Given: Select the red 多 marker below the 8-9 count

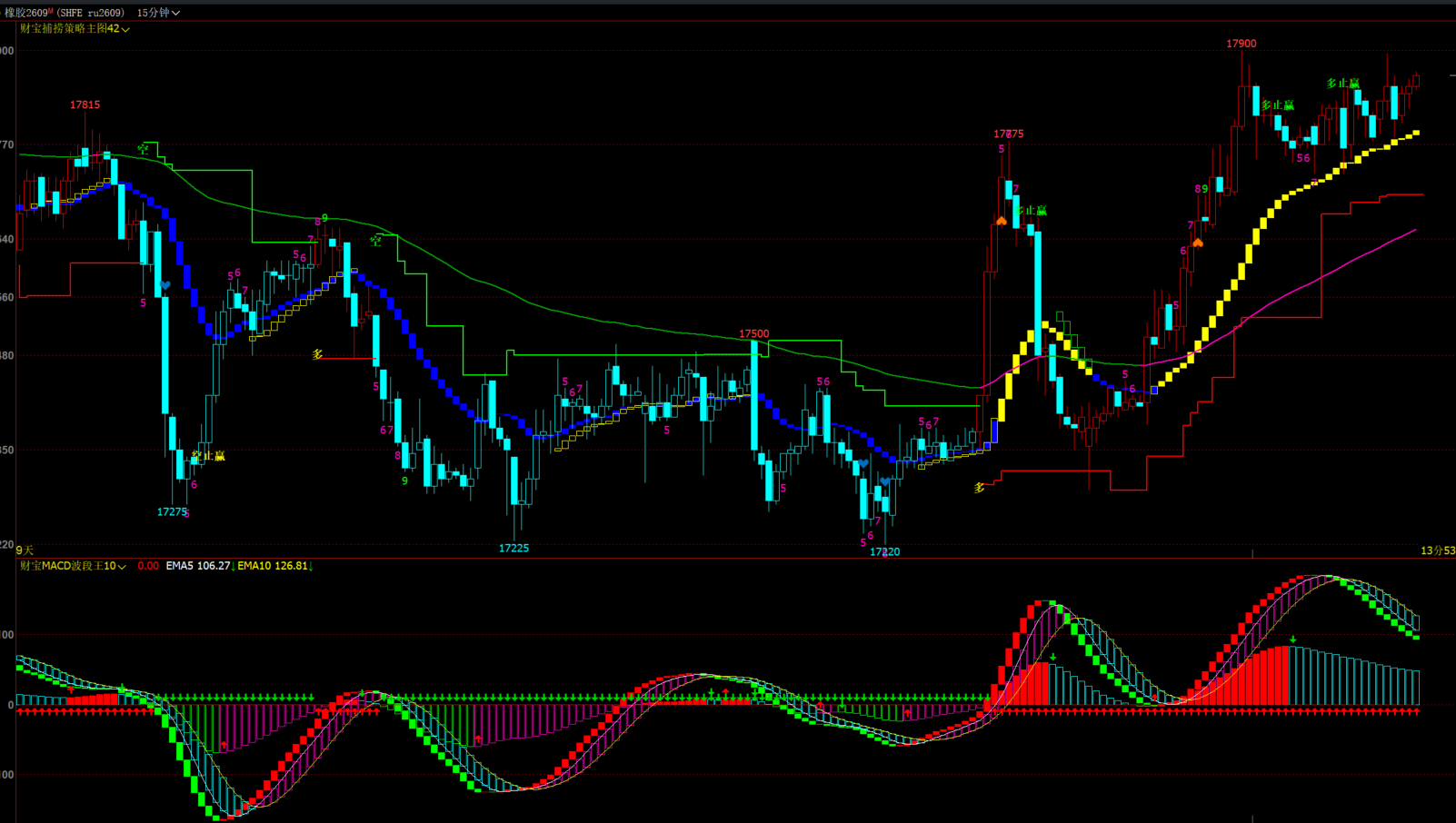Looking at the screenshot, I should (x=317, y=355).
